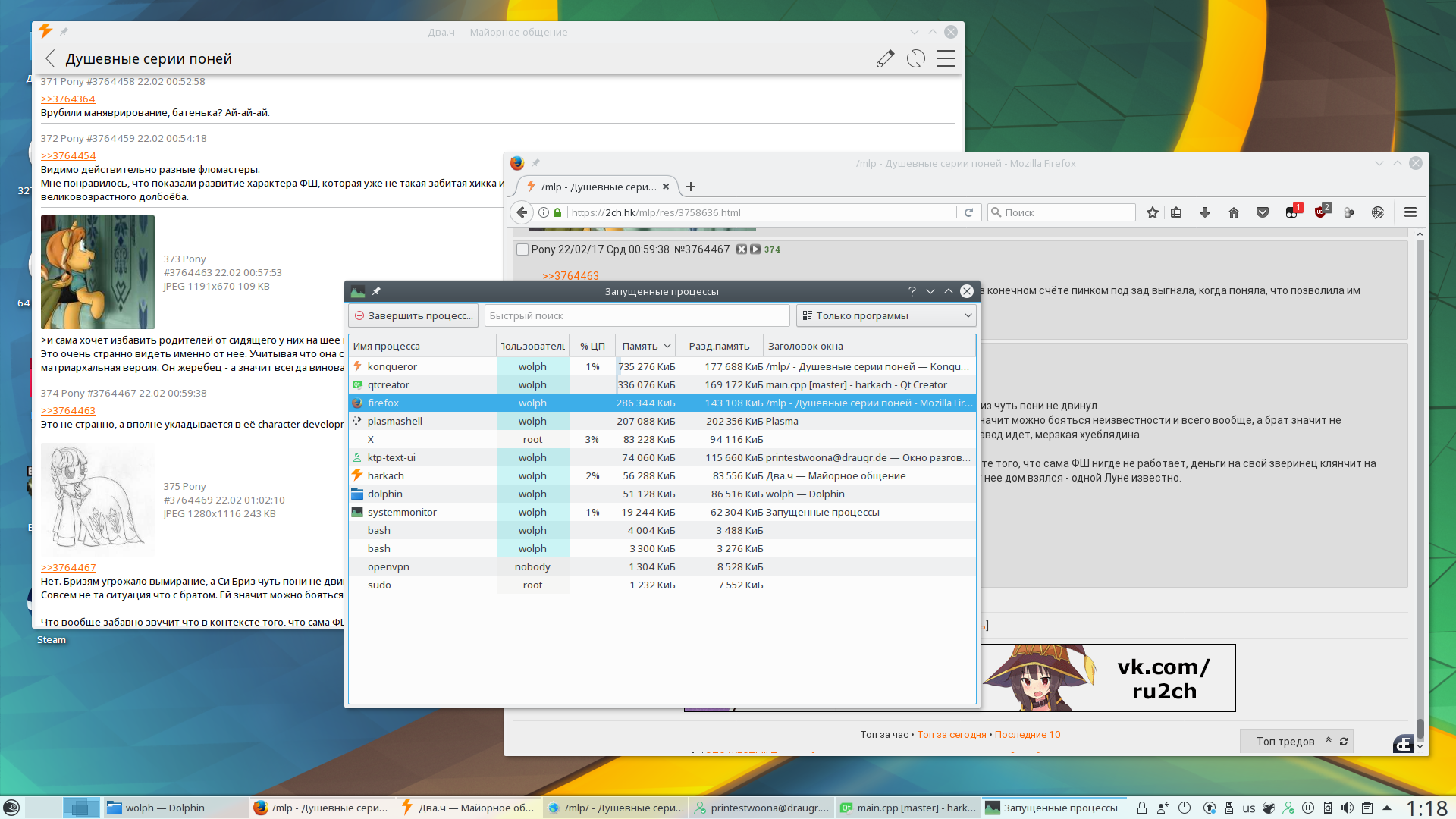Viewport: 1456px width, 819px height.
Task: Open post 375 sketch image thumbnail
Action: [98, 500]
